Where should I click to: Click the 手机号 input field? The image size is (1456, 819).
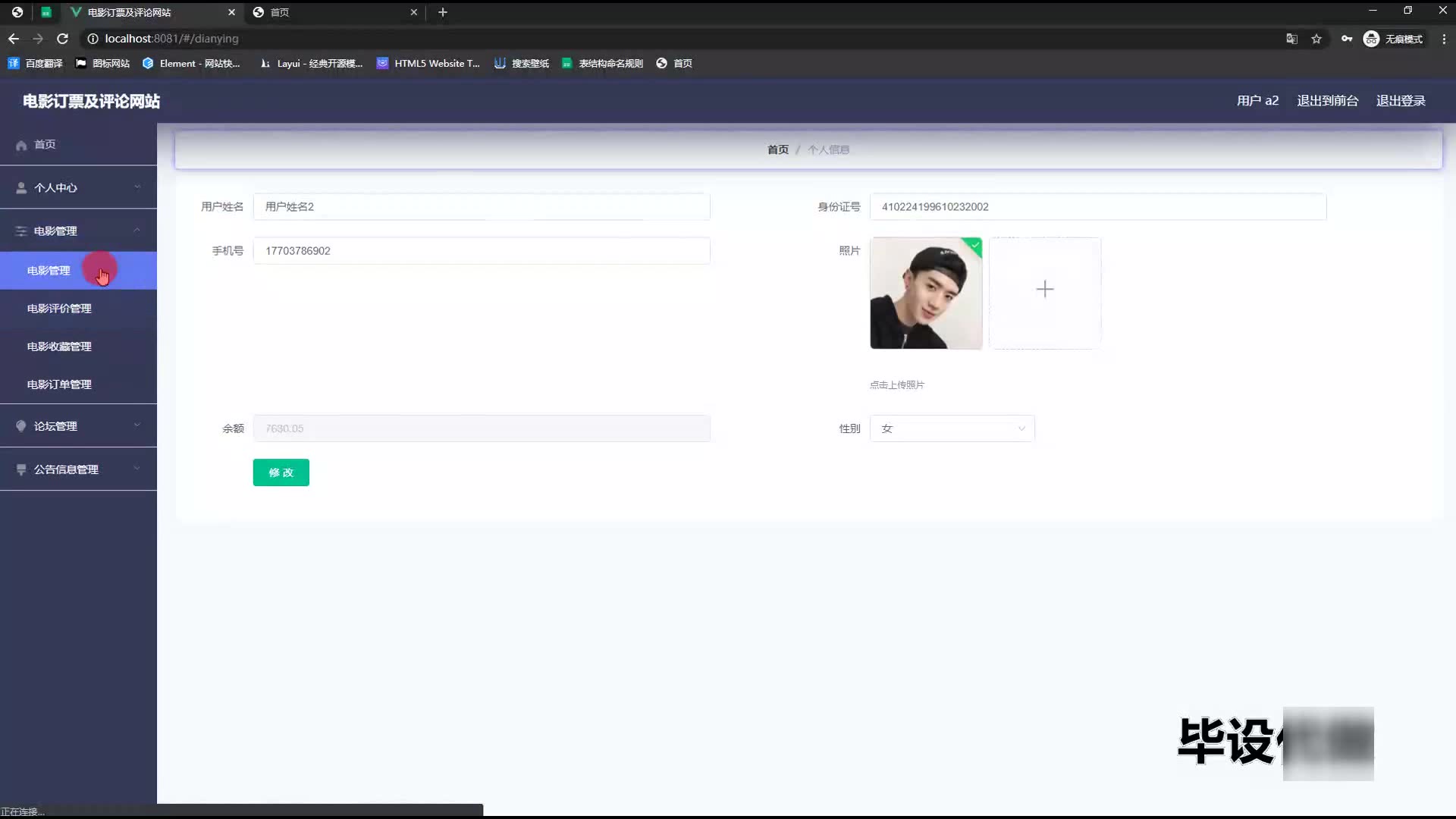click(x=482, y=251)
